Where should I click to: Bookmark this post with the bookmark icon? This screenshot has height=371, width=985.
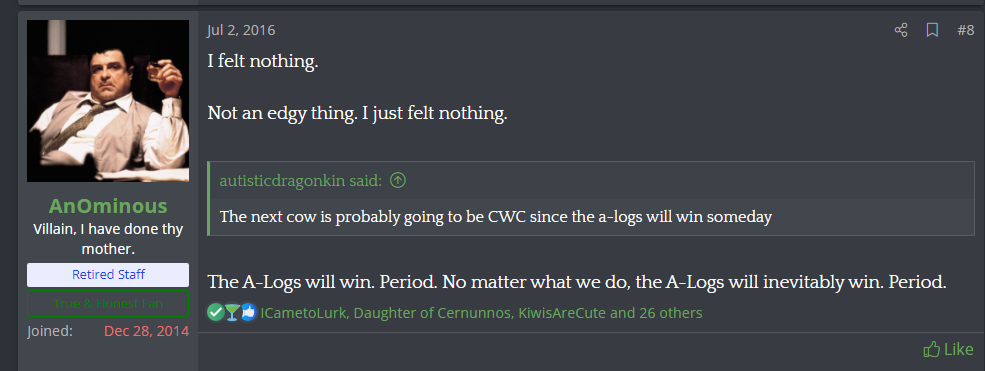pyautogui.click(x=932, y=30)
